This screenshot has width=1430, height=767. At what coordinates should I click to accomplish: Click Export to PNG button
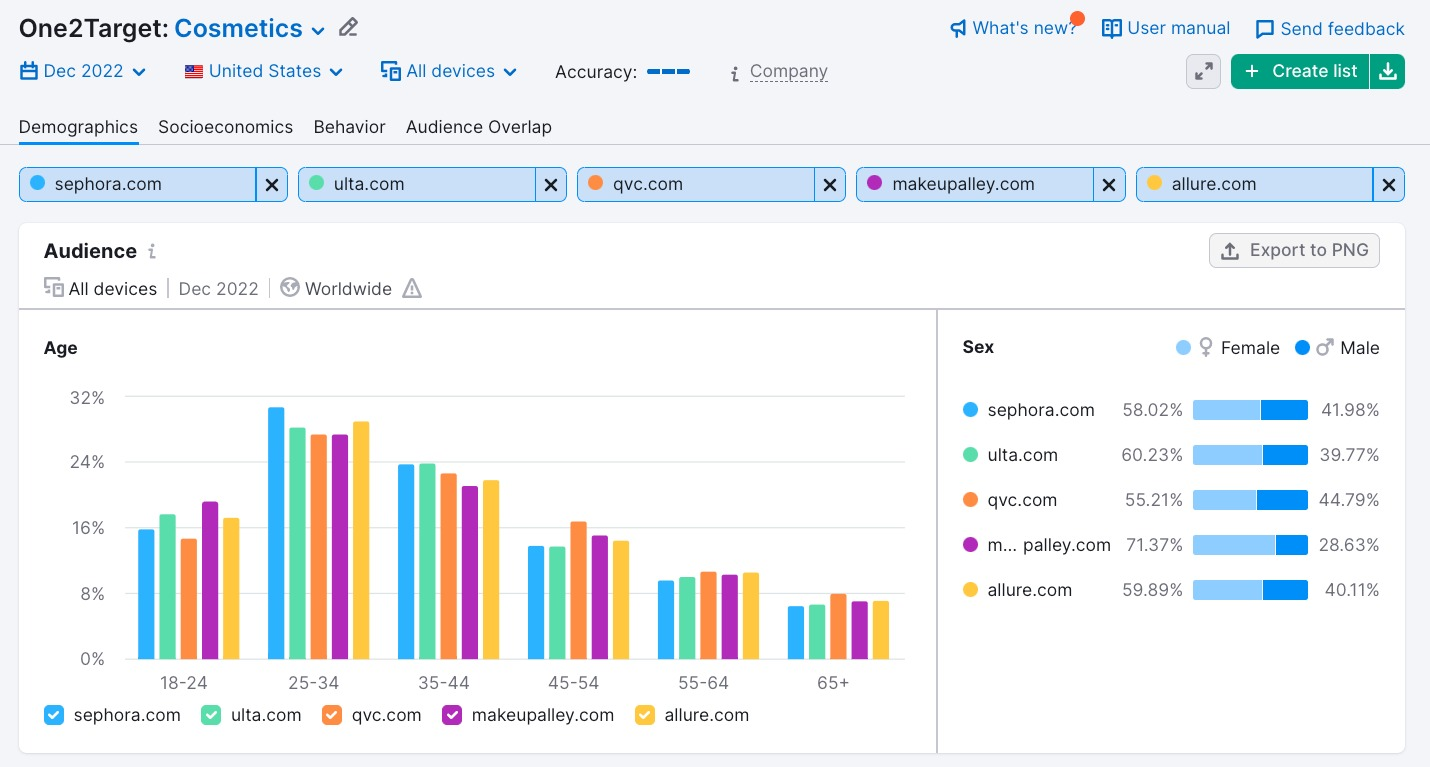tap(1294, 250)
